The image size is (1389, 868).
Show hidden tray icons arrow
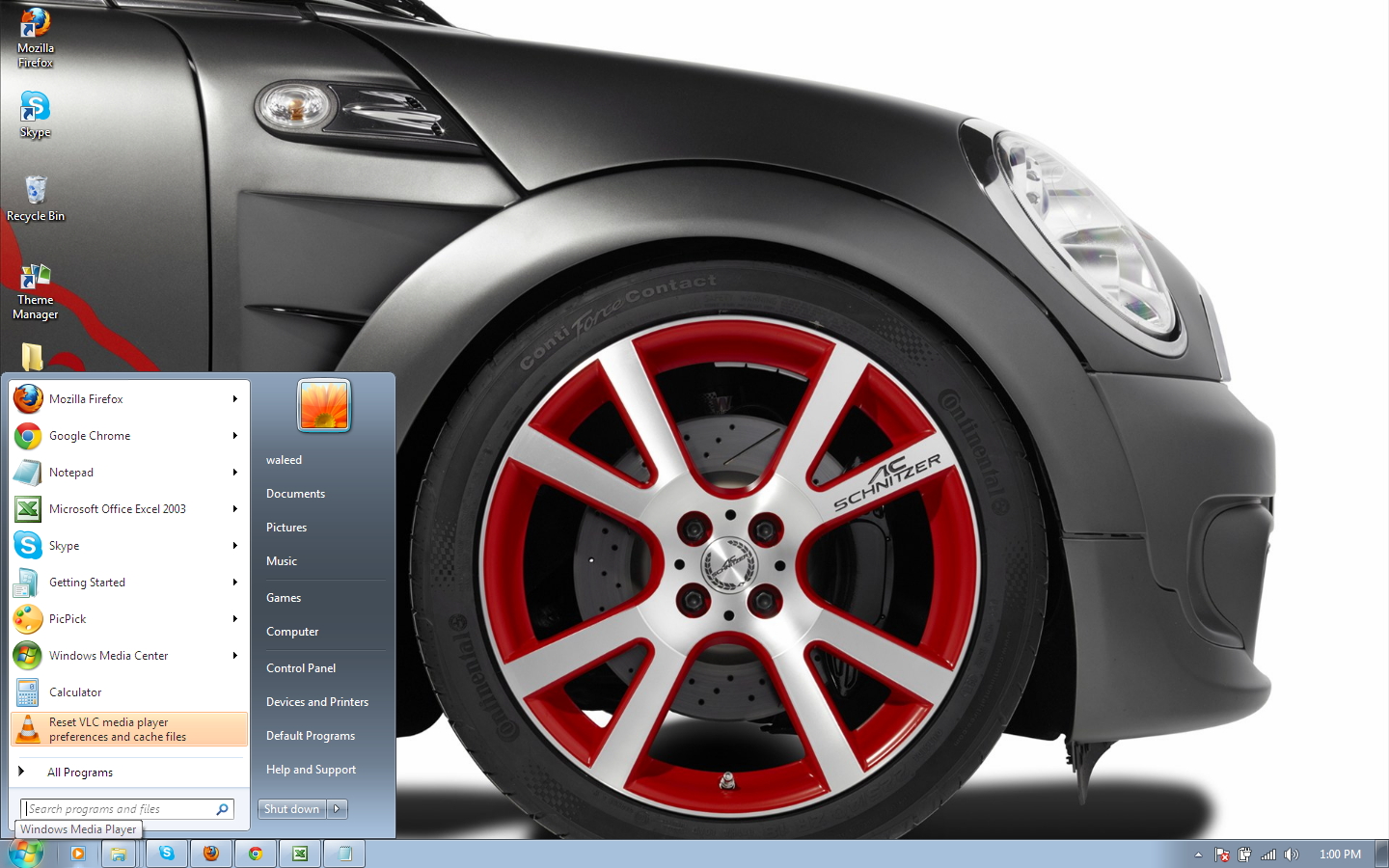tap(1198, 854)
